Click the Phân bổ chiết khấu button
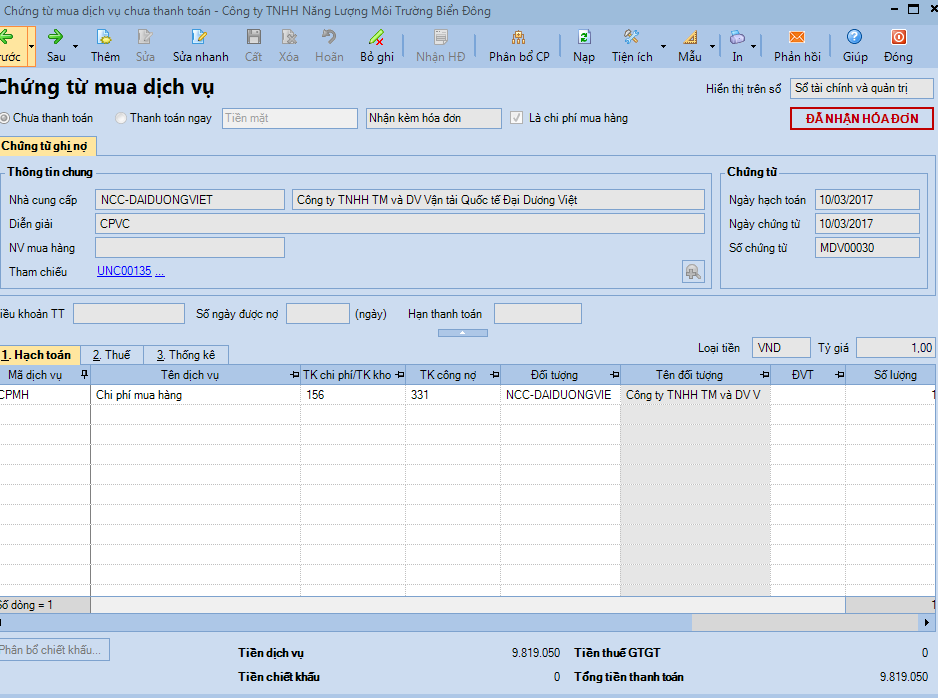Image resolution: width=938 pixels, height=698 pixels. pos(54,650)
